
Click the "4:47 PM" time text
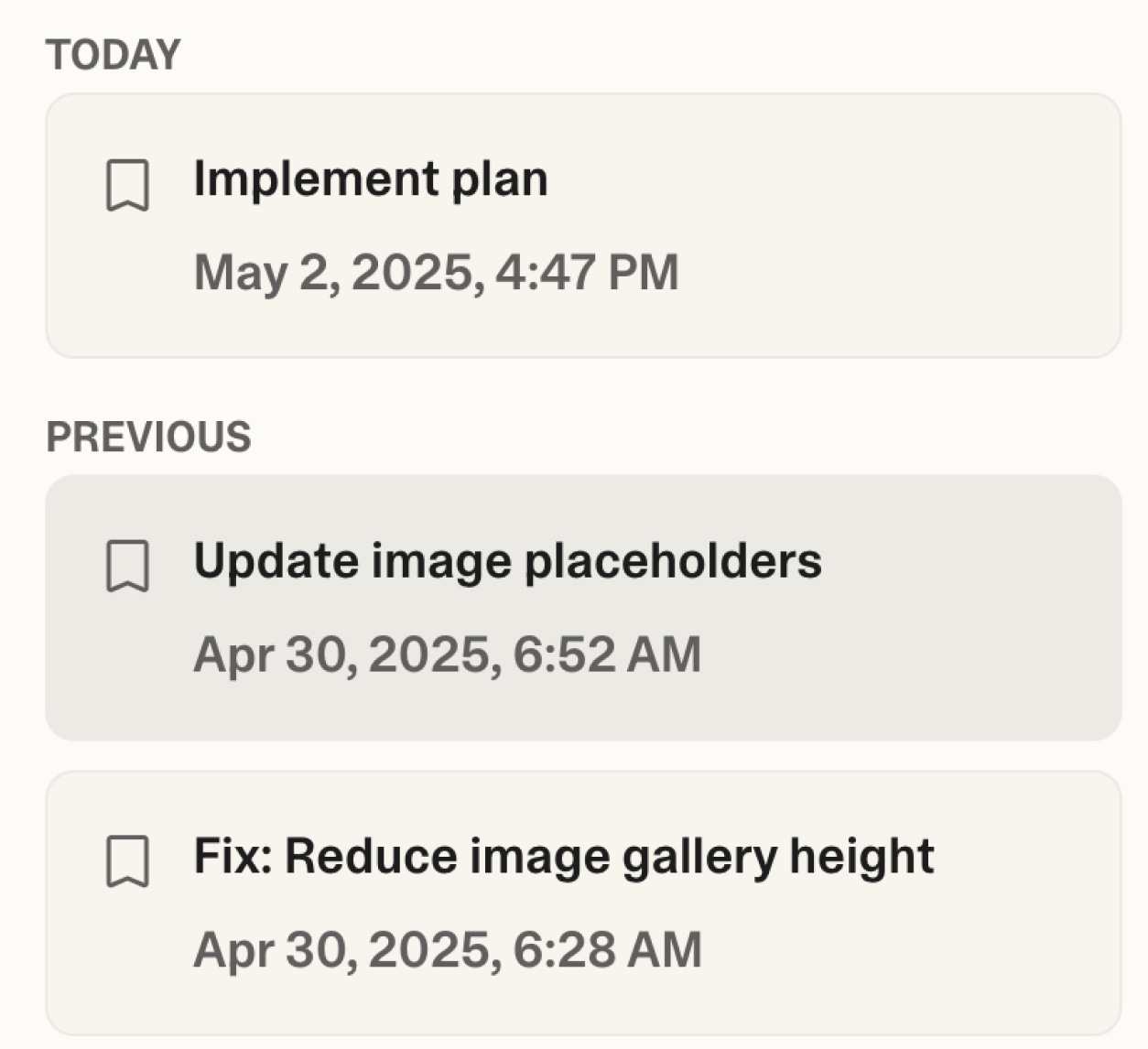coord(587,273)
